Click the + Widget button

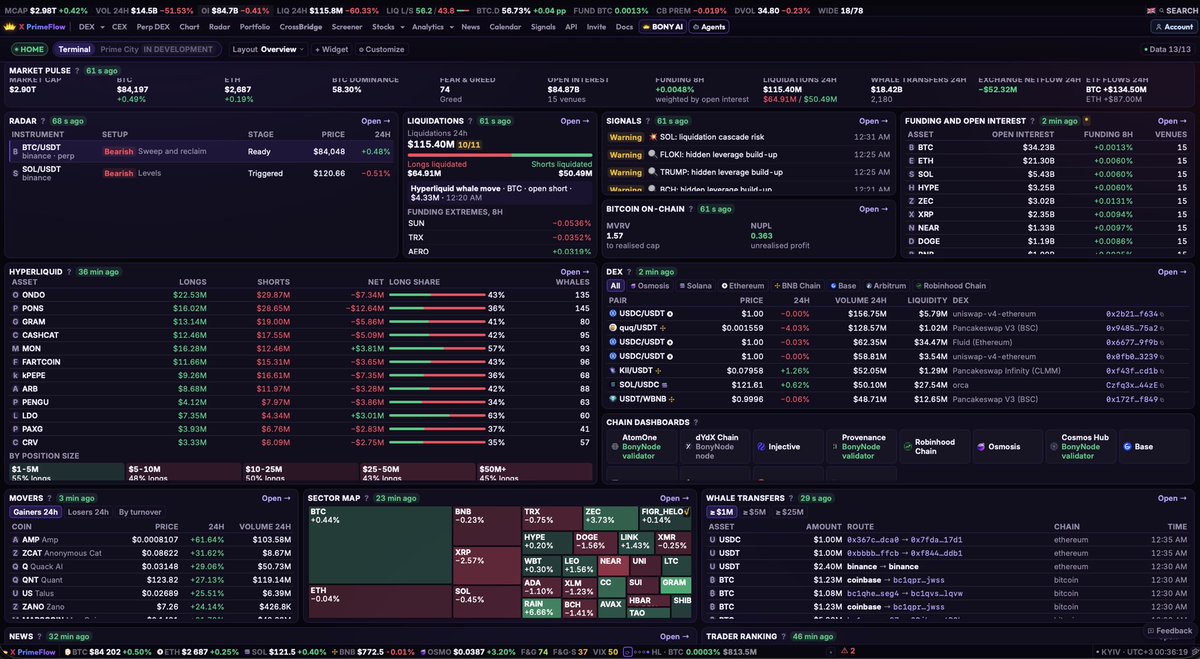tap(331, 49)
